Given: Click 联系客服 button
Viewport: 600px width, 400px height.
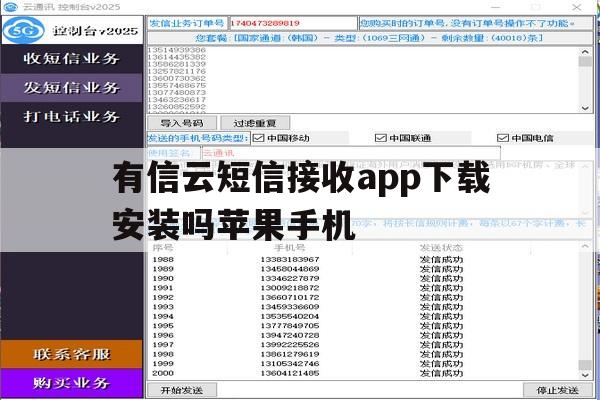Looking at the screenshot, I should (x=72, y=354).
